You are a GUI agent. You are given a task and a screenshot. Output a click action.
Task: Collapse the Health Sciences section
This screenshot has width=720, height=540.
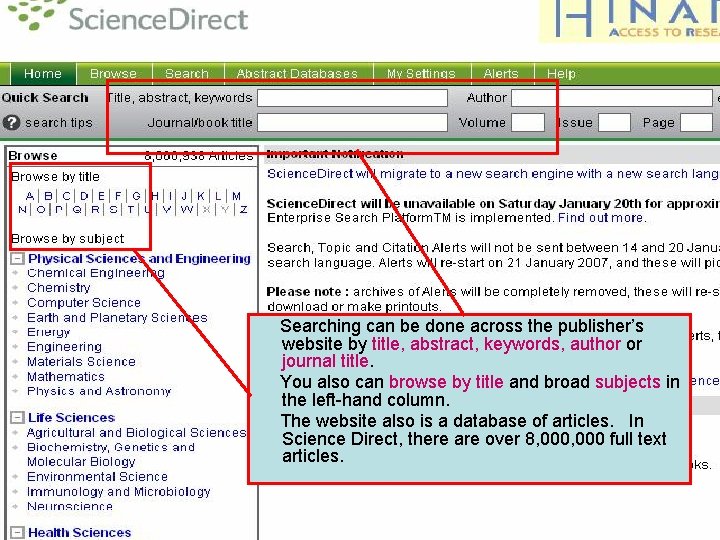click(x=17, y=533)
